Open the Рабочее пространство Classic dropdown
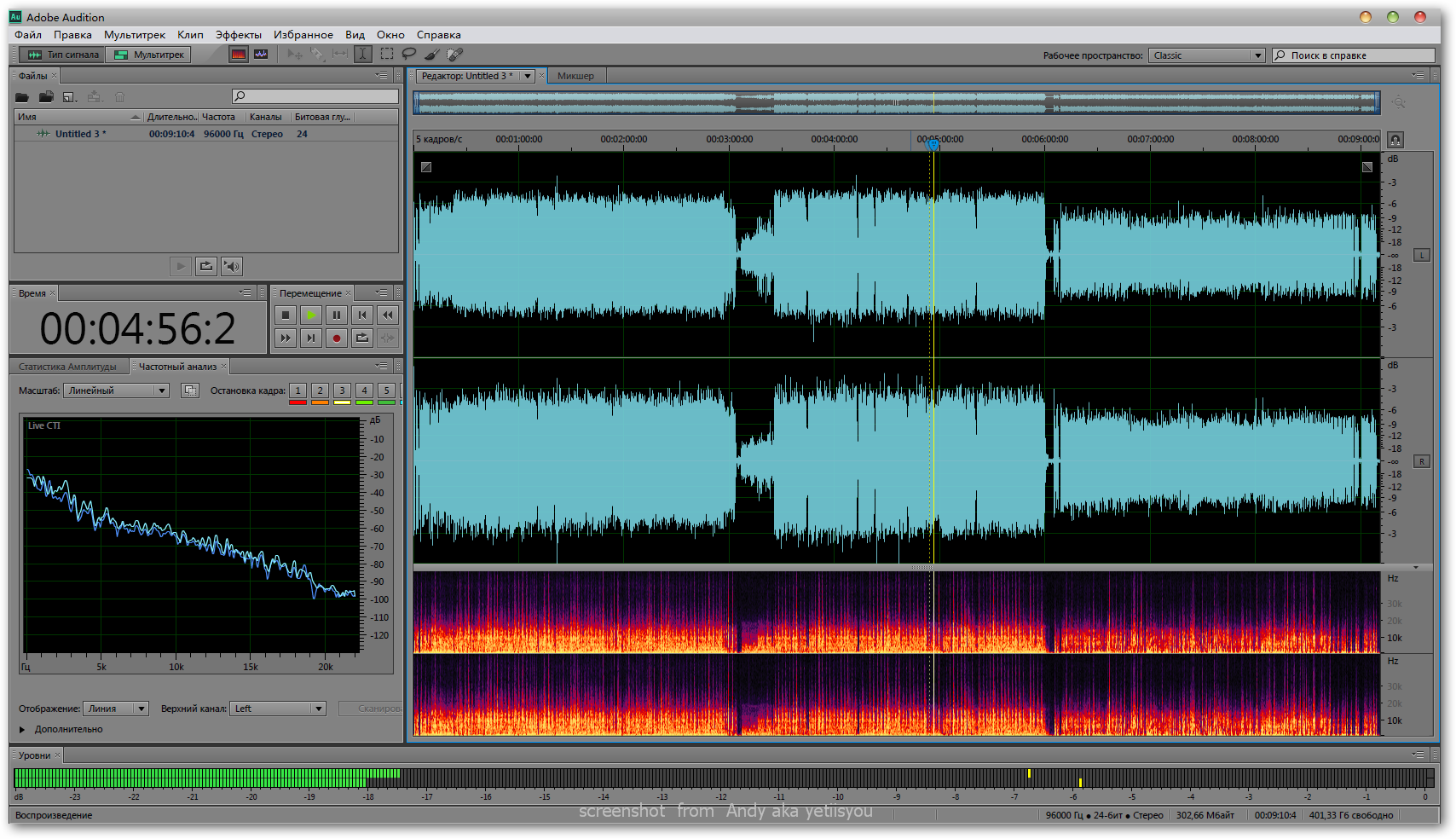This screenshot has width=1456, height=839. coord(1206,55)
